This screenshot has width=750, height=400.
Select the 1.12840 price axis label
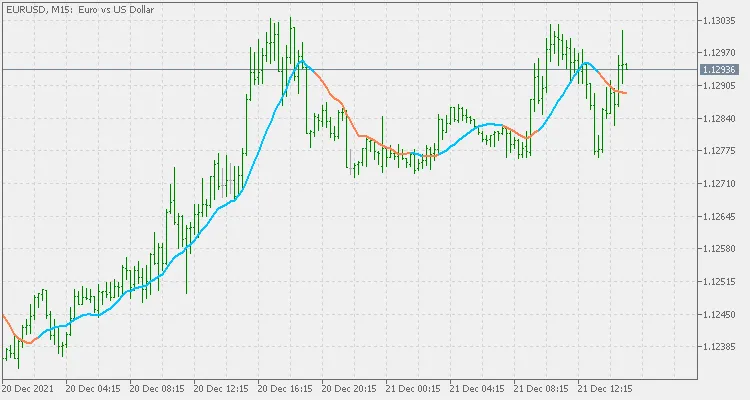tap(720, 119)
